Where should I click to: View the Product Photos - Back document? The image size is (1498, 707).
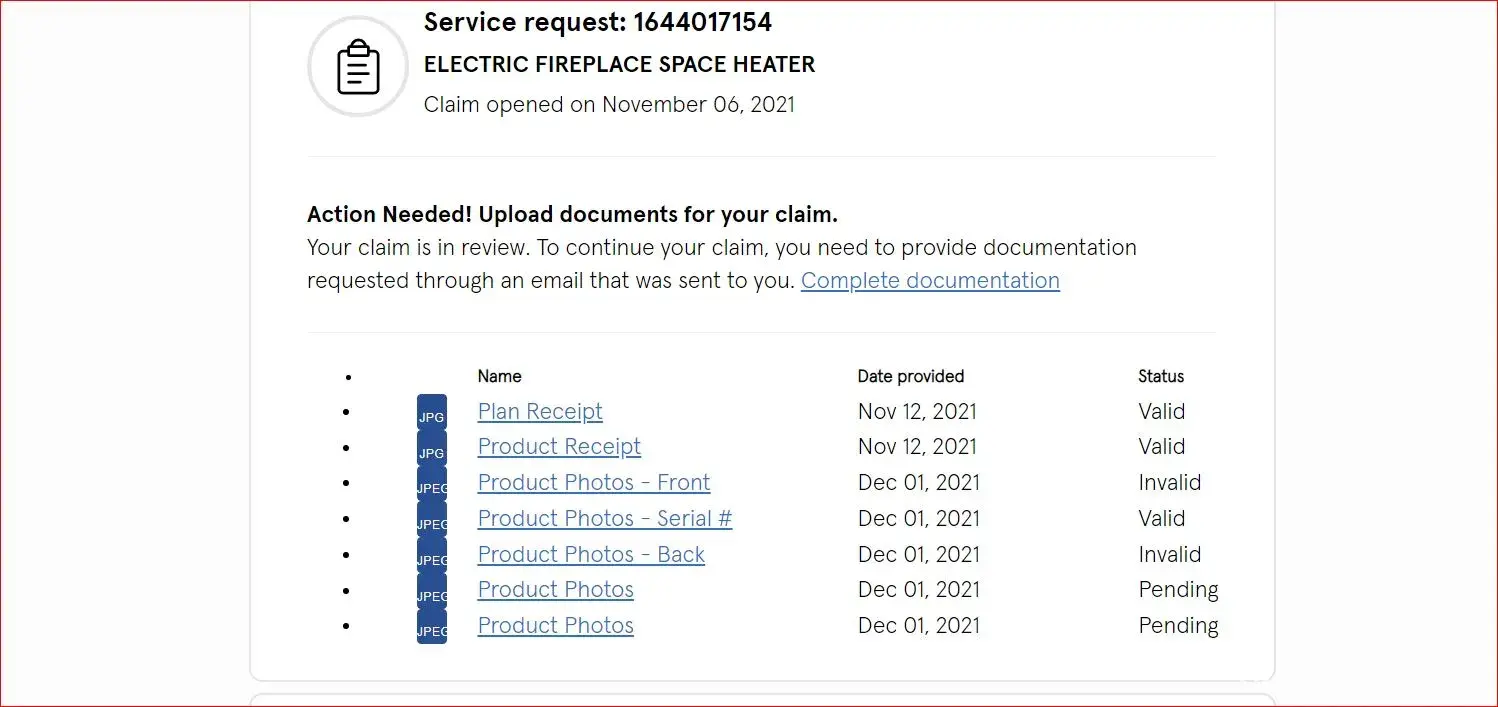tap(591, 555)
